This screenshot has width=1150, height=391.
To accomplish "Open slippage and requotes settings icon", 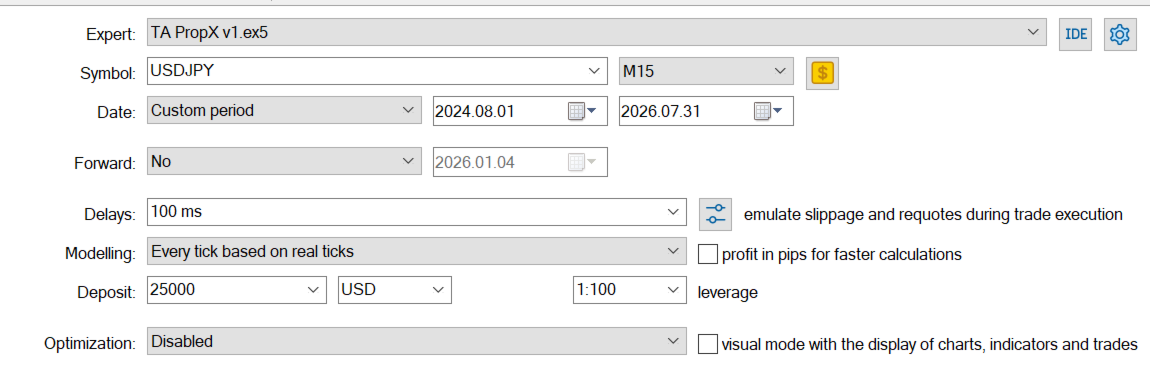I will [715, 213].
